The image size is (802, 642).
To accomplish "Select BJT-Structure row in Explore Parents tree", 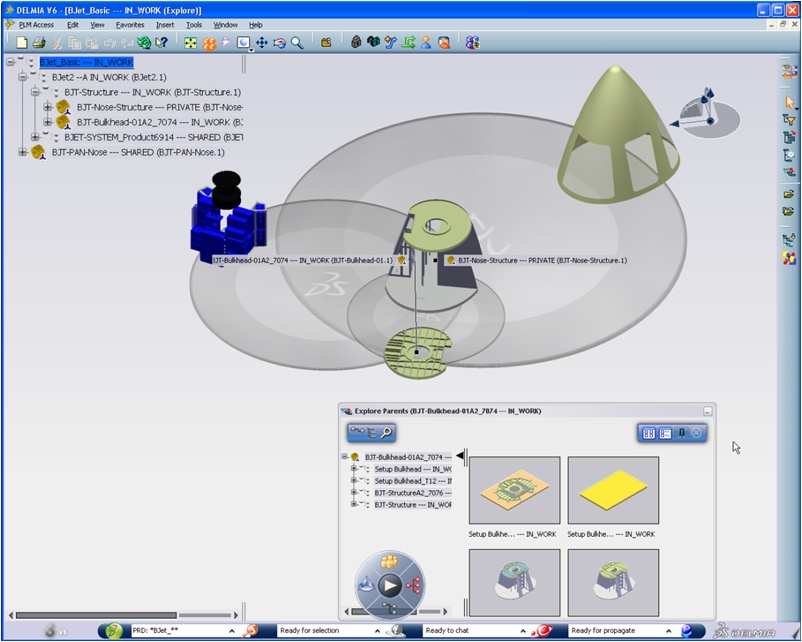I will 413,504.
